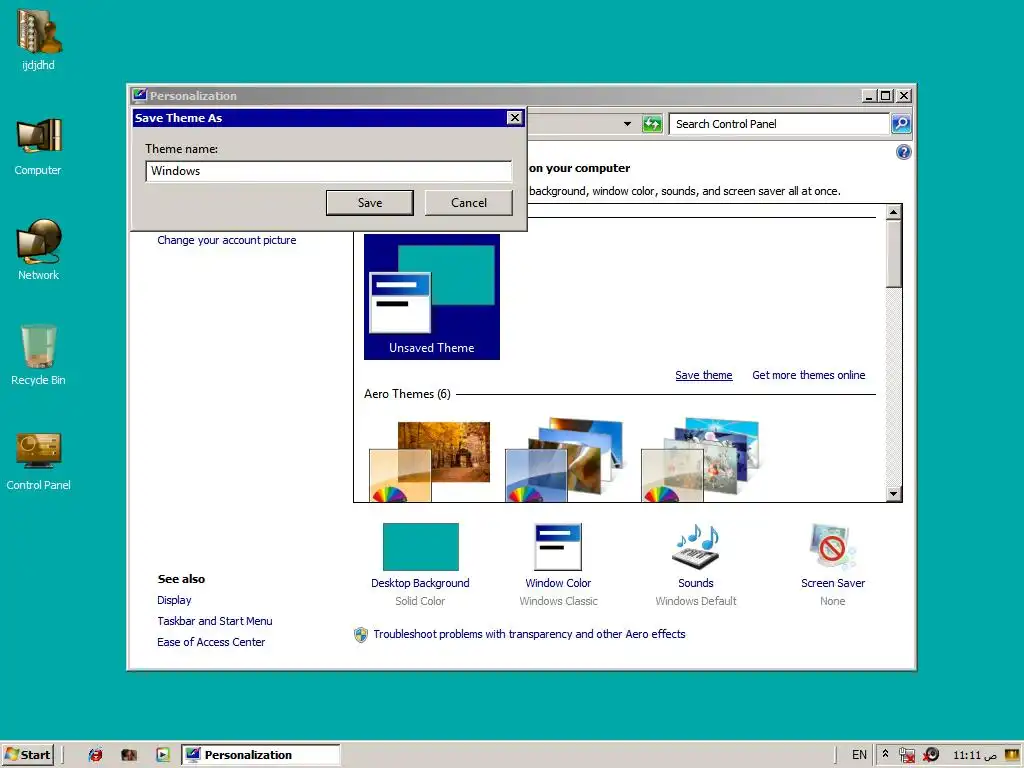The image size is (1024, 768).
Task: Click the Windows Default caption text
Action: (696, 601)
